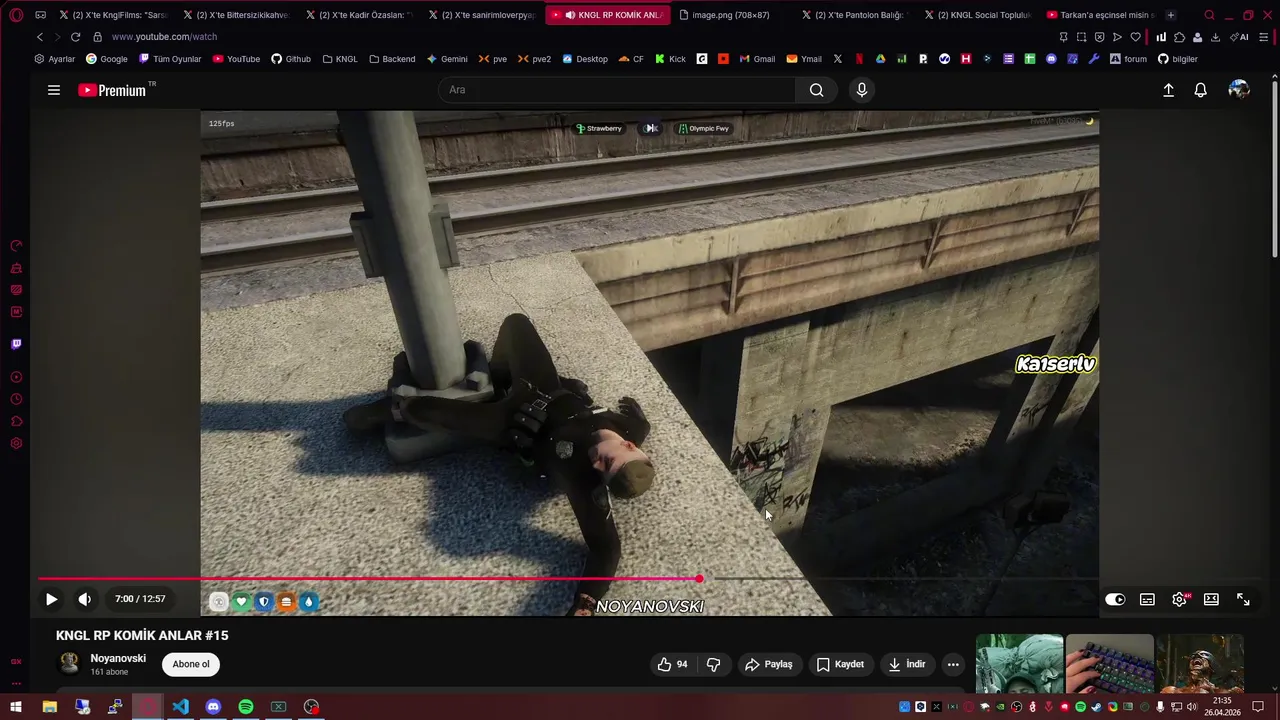Click the Paylaş share button
1280x720 pixels.
coord(769,664)
